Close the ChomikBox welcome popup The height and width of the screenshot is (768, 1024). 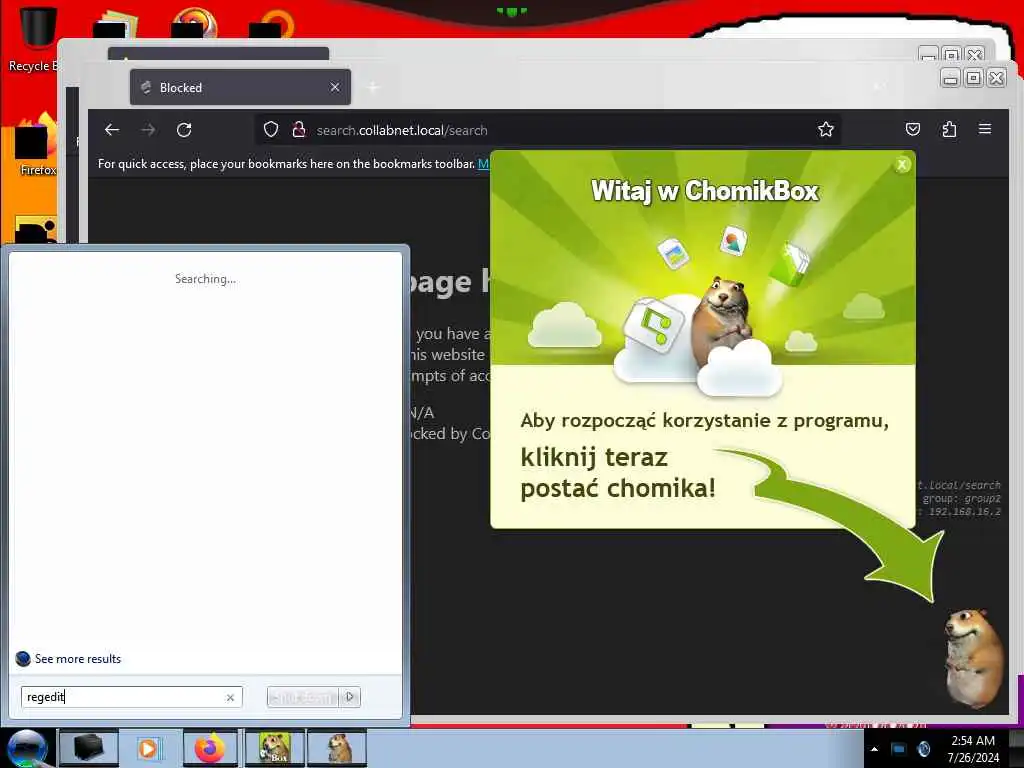point(902,165)
